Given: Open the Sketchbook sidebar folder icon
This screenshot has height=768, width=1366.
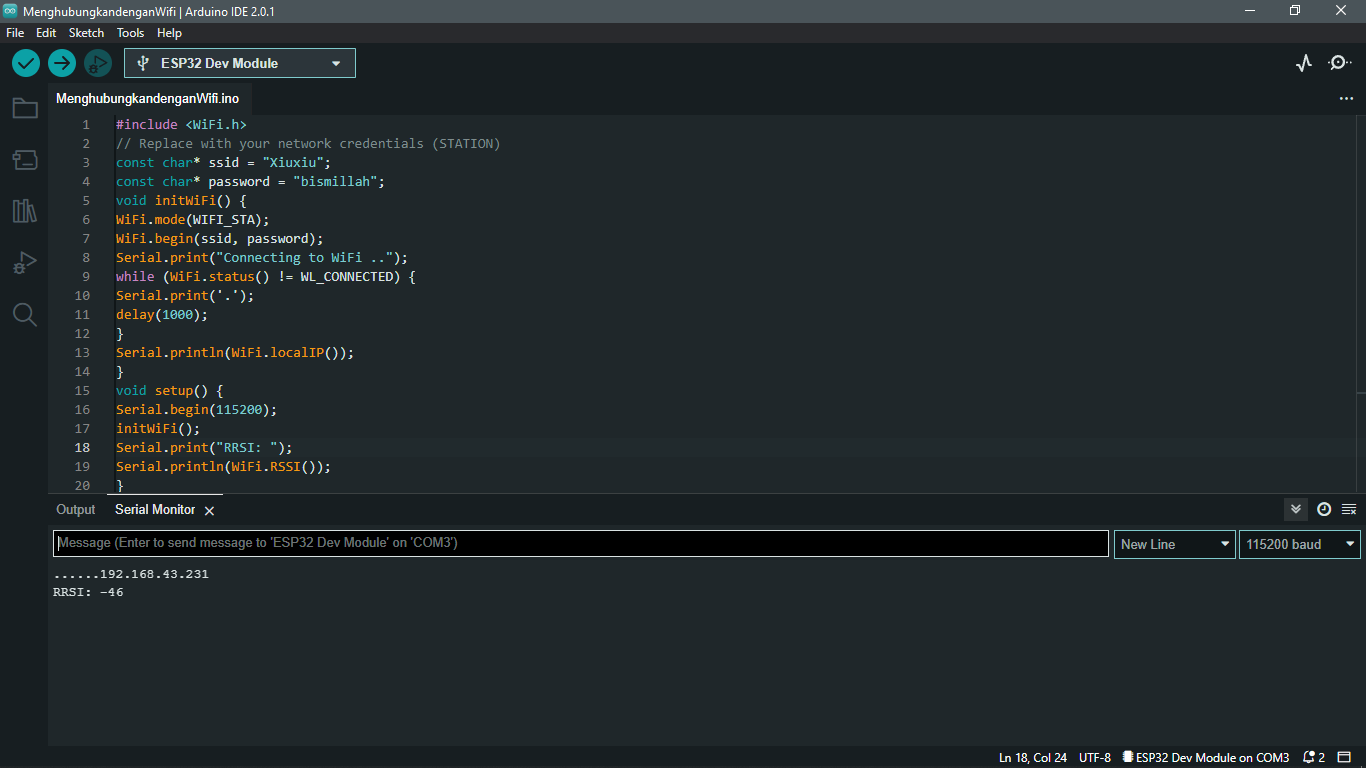Looking at the screenshot, I should (x=24, y=109).
